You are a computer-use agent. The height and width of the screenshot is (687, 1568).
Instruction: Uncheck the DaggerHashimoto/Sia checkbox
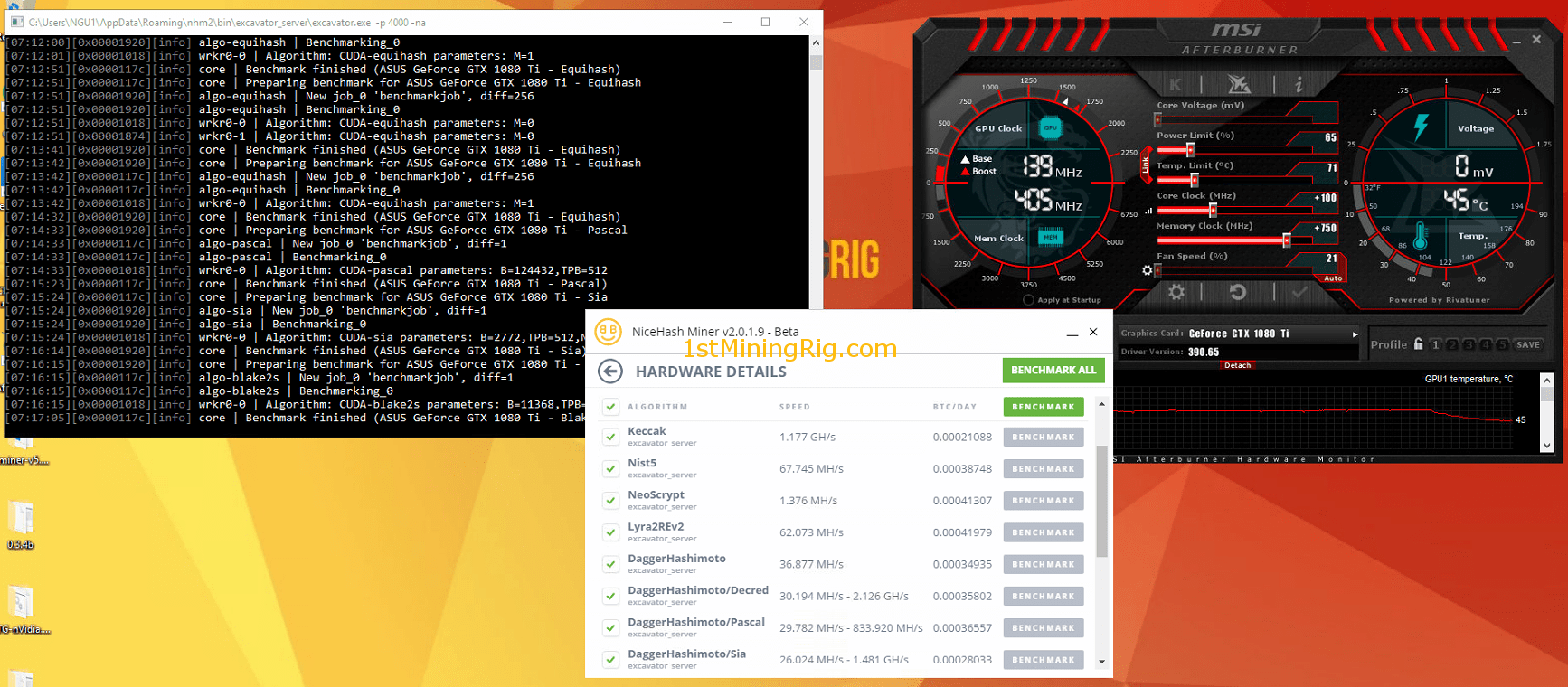point(611,660)
